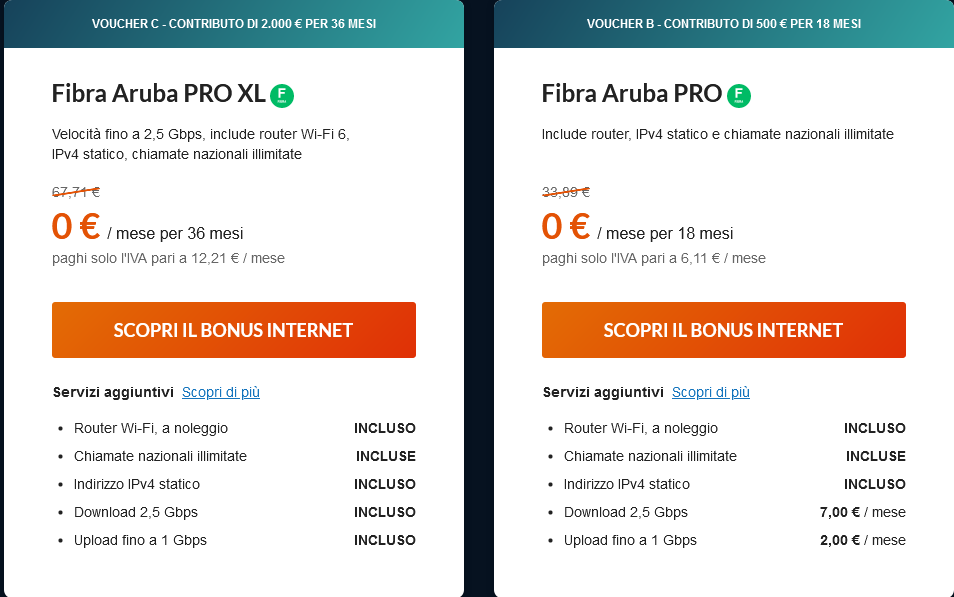Click Router Wi-Fi a noleggio in PRO XL list
Image resolution: width=954 pixels, height=597 pixels.
pos(151,428)
